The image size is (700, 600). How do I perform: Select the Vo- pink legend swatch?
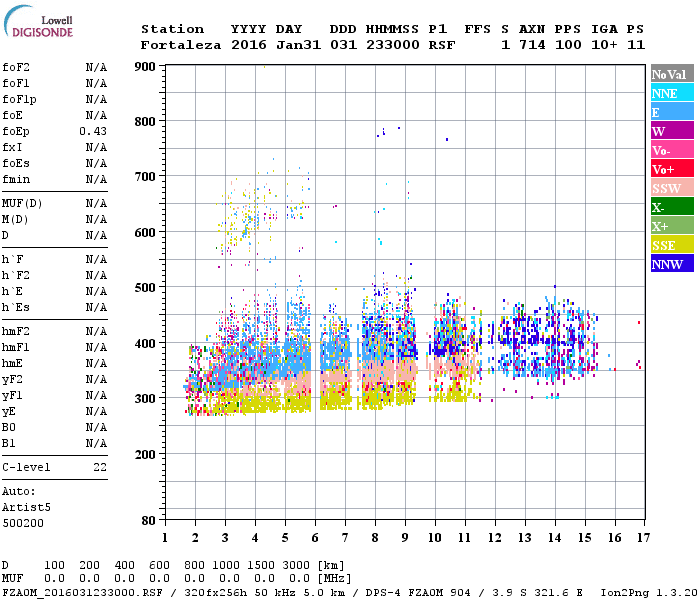[672, 150]
